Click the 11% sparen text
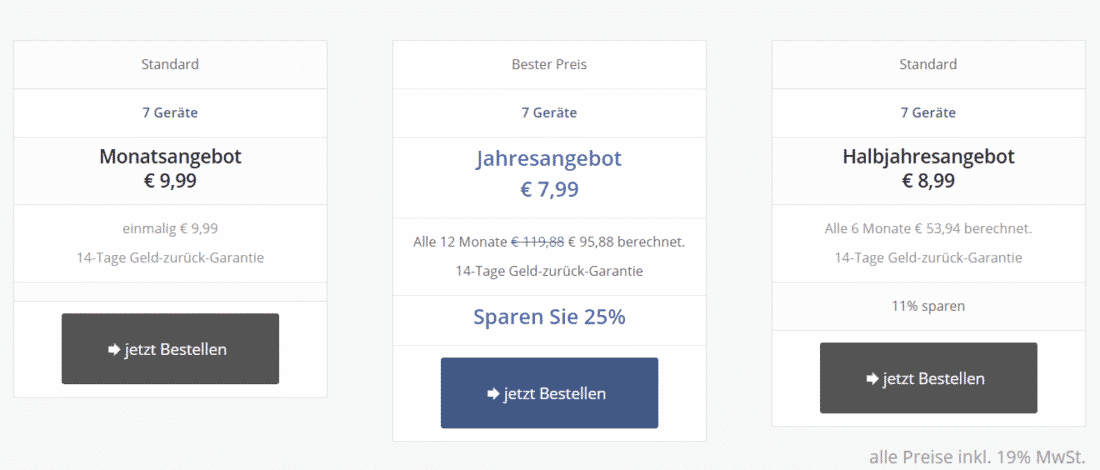This screenshot has width=1100, height=470. click(928, 306)
